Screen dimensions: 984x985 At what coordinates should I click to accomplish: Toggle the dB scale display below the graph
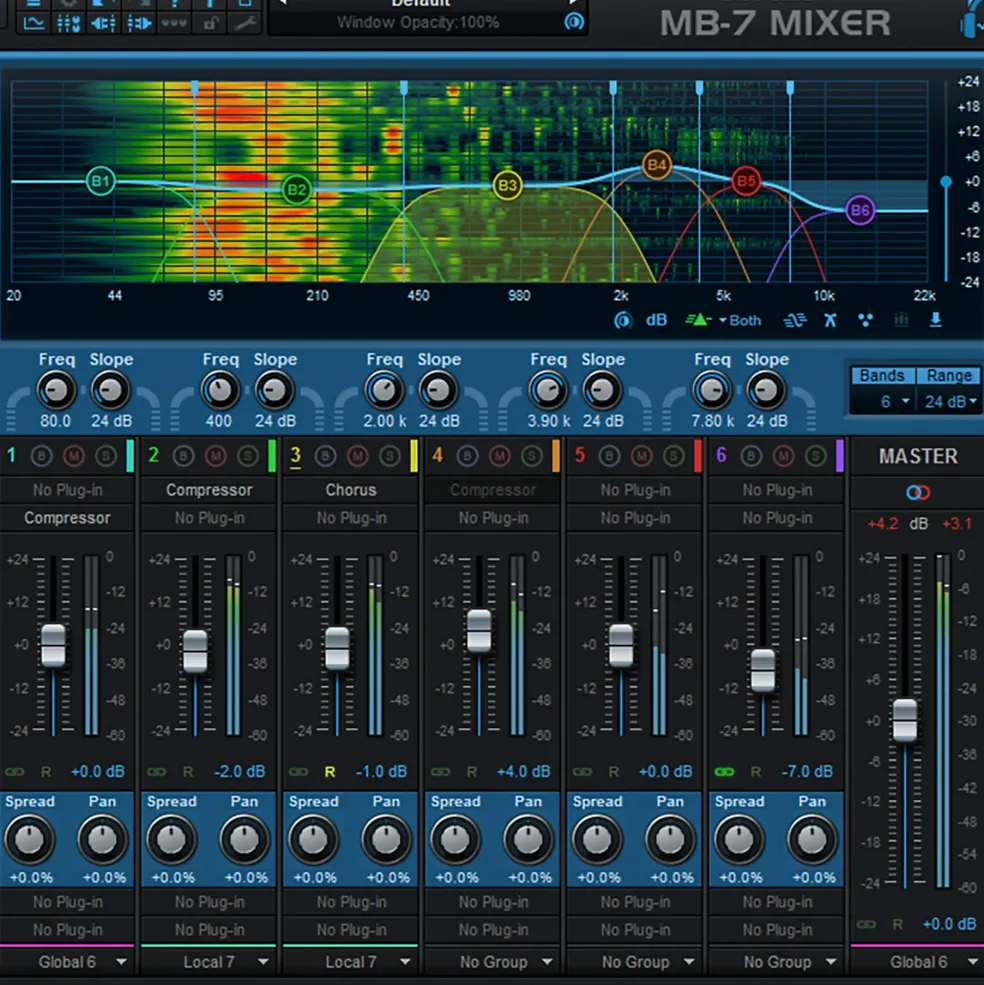(x=656, y=320)
